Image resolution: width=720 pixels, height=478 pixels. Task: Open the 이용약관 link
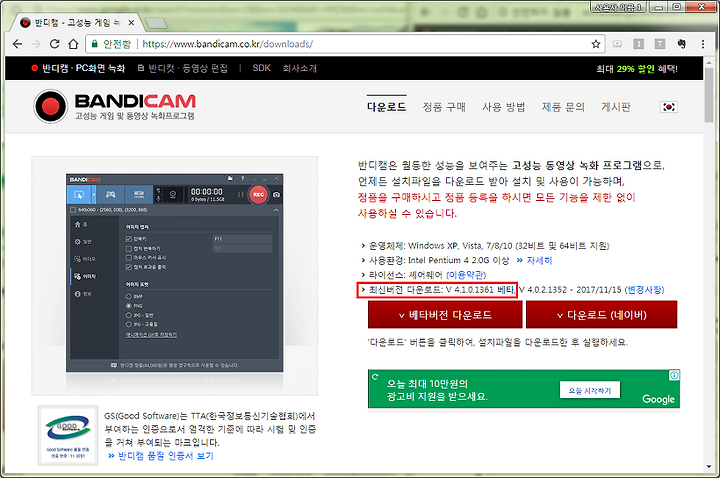(466, 275)
